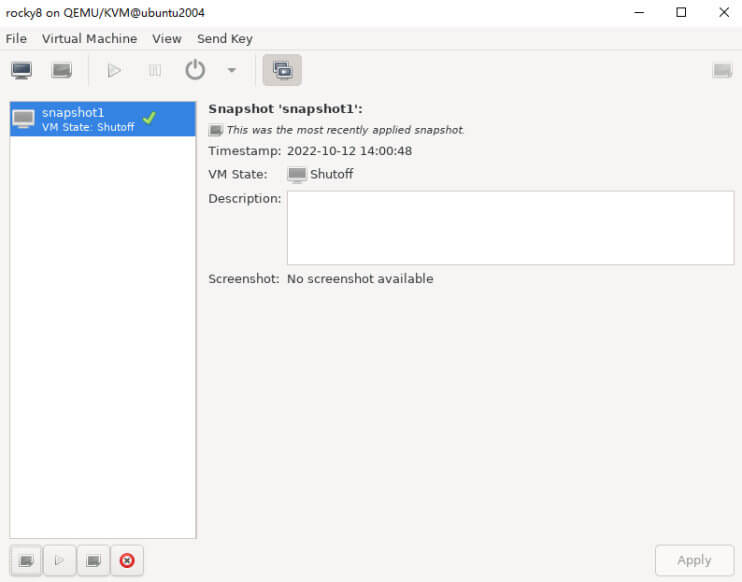Select snapshot1 in the snapshot list
Viewport: 742px width, 582px height.
pos(103,119)
